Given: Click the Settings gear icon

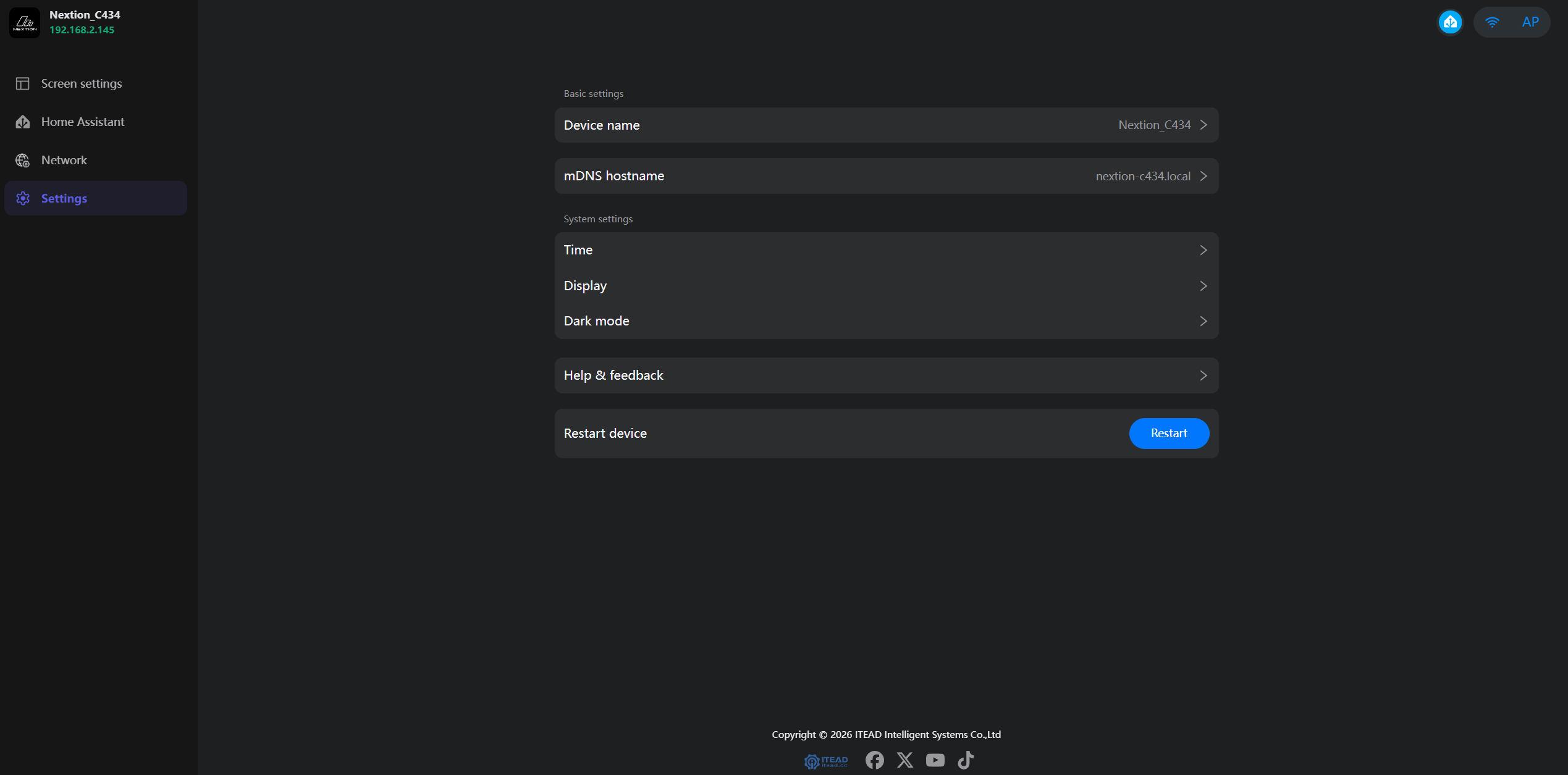Looking at the screenshot, I should (23, 198).
